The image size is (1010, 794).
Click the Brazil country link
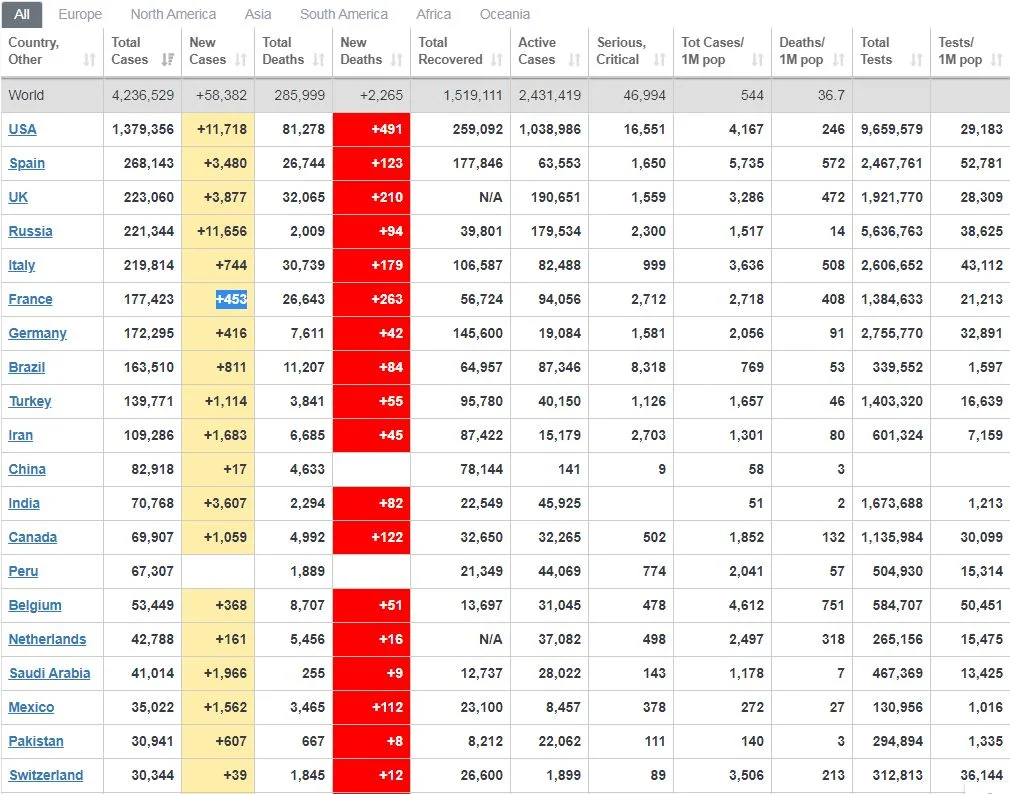click(x=27, y=368)
